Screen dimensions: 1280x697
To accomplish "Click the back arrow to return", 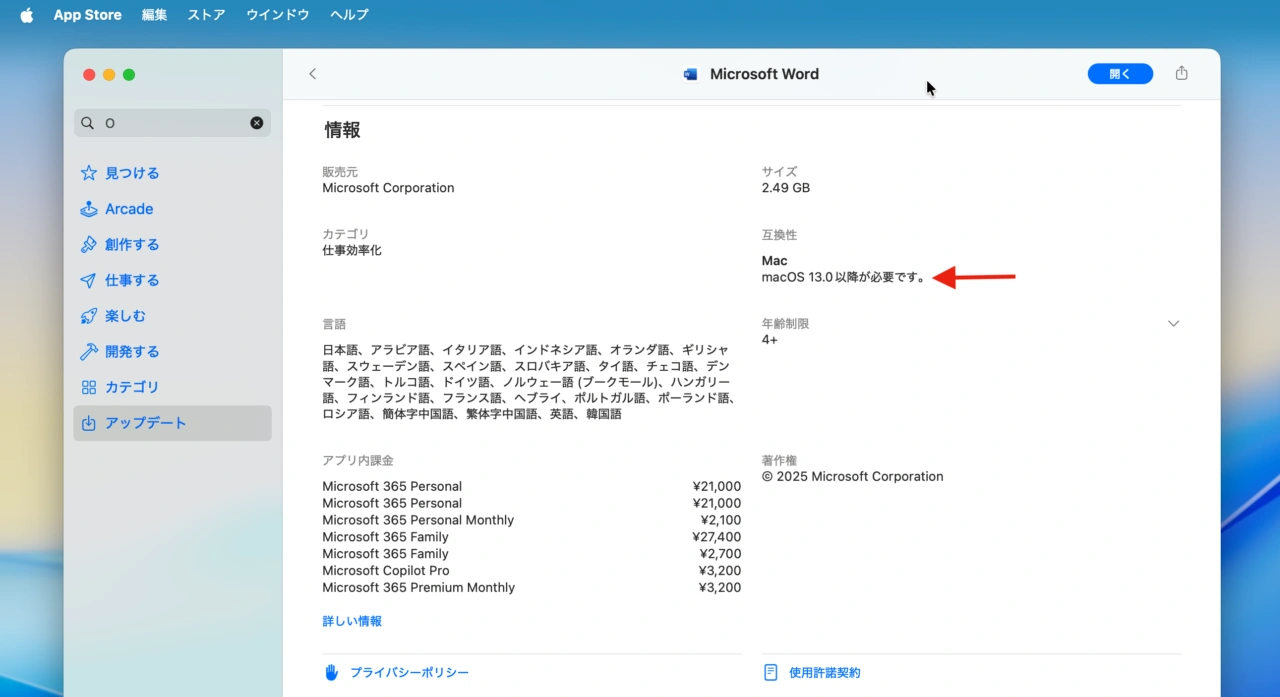I will click(x=312, y=73).
